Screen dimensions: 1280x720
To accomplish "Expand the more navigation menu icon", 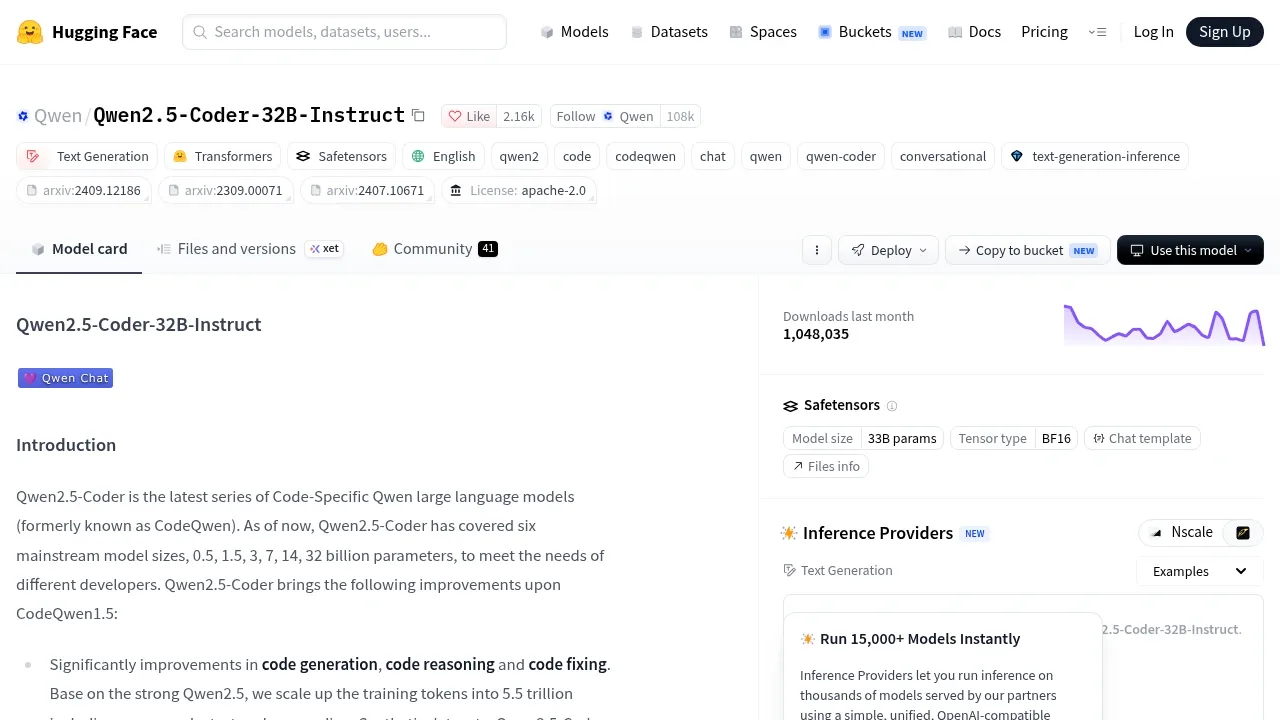I will pyautogui.click(x=1097, y=32).
